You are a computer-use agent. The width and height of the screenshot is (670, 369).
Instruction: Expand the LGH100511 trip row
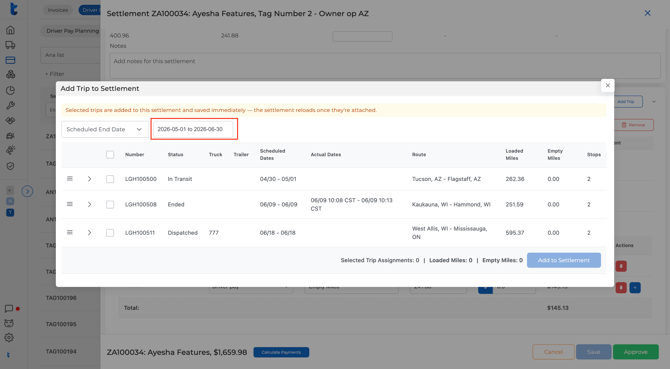point(89,233)
